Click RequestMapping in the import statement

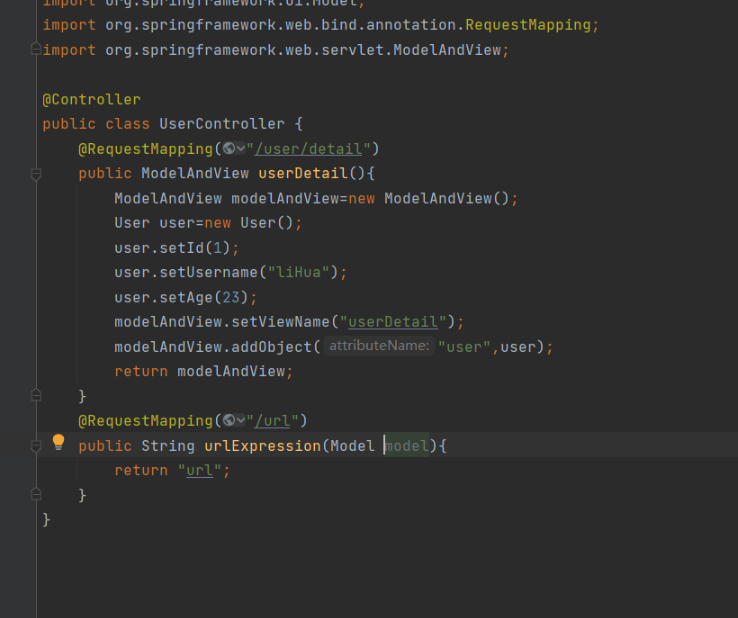[x=528, y=25]
